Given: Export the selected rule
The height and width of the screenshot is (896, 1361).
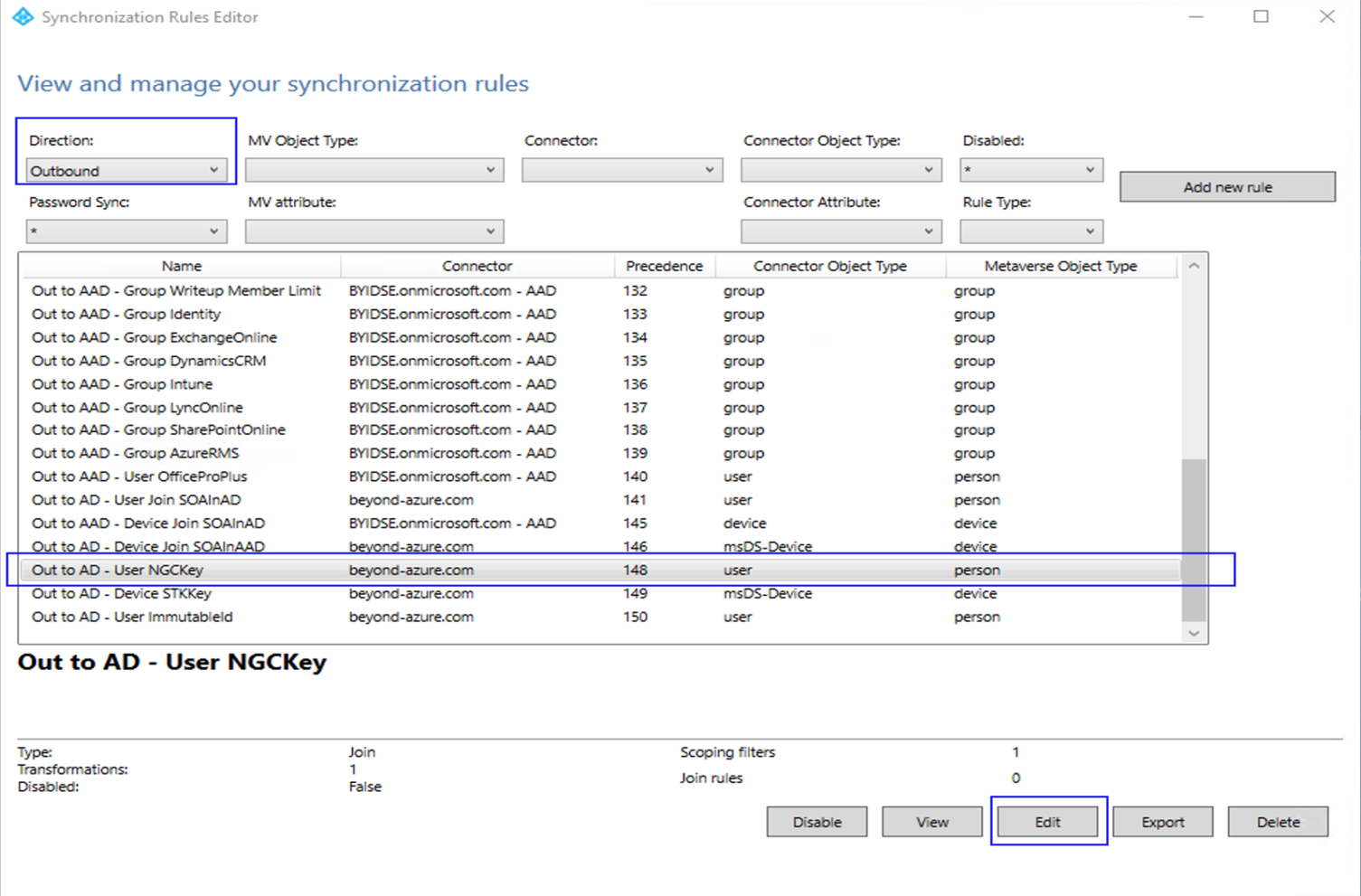Looking at the screenshot, I should pos(1162,821).
